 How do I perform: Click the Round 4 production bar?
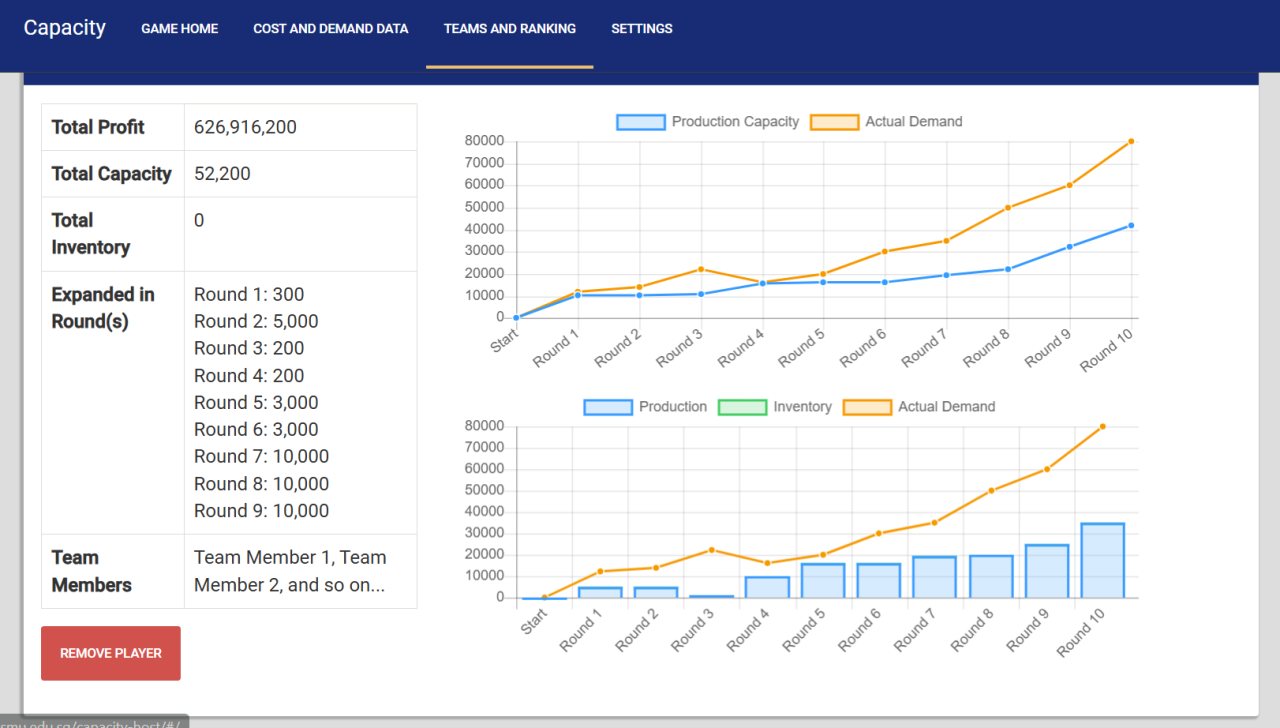[767, 588]
